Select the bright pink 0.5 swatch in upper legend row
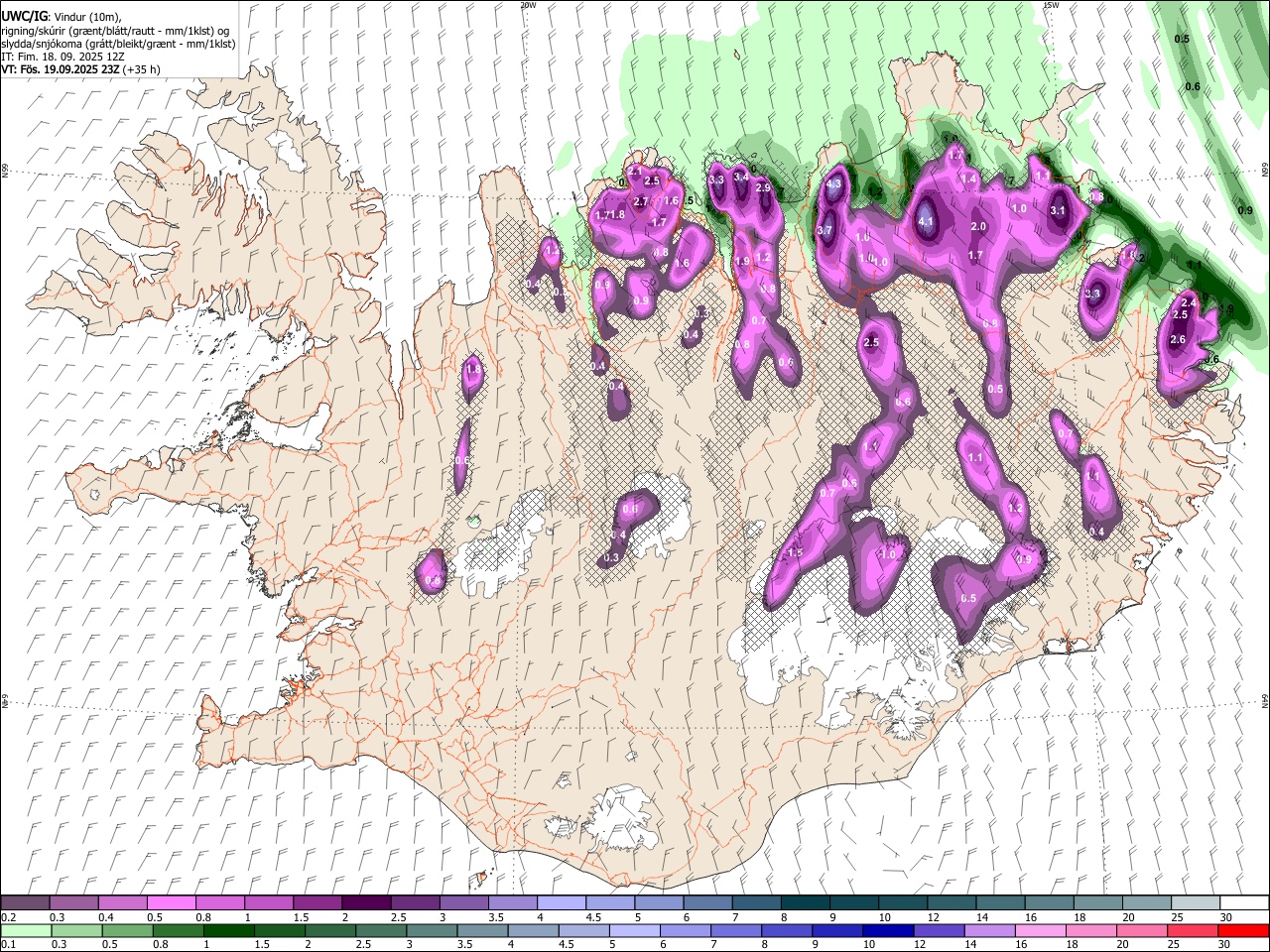Screen dimensions: 1270x952 (170, 903)
